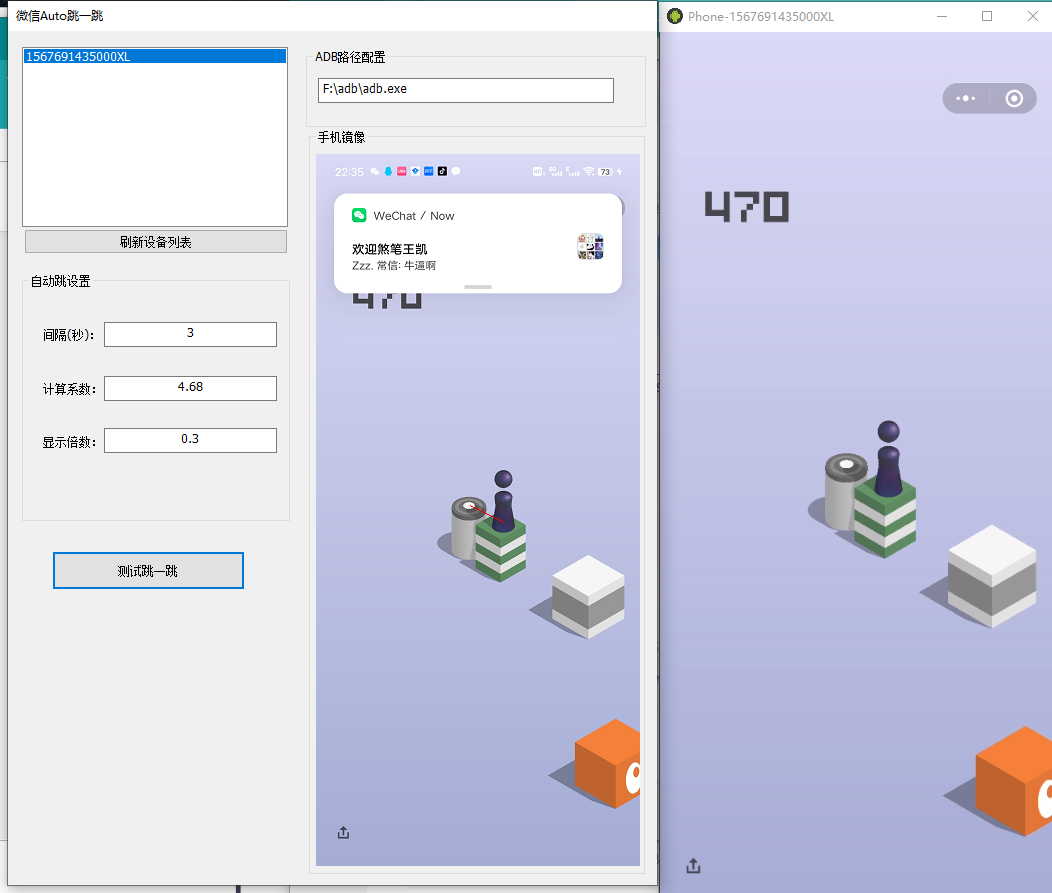This screenshot has height=893, width=1052.
Task: Open WeChat notification in the phone mirror
Action: pyautogui.click(x=478, y=243)
